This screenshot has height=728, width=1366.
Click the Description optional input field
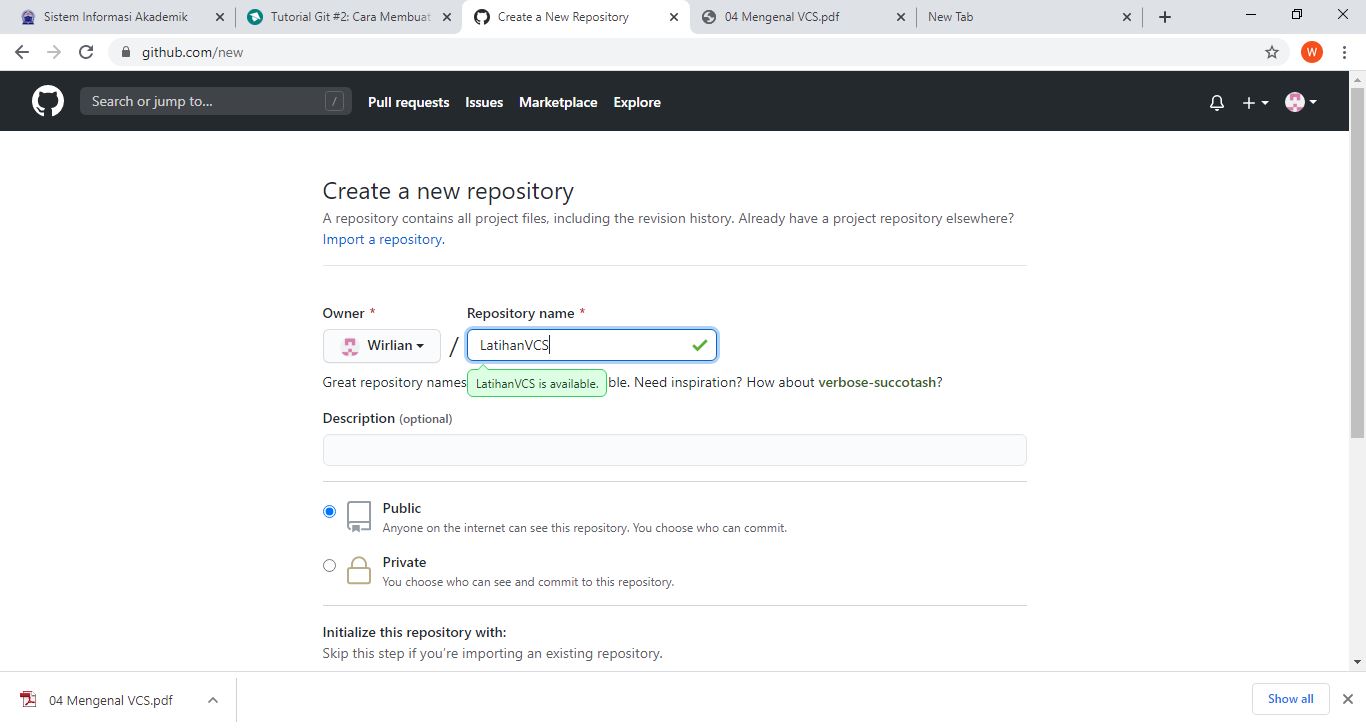coord(674,450)
